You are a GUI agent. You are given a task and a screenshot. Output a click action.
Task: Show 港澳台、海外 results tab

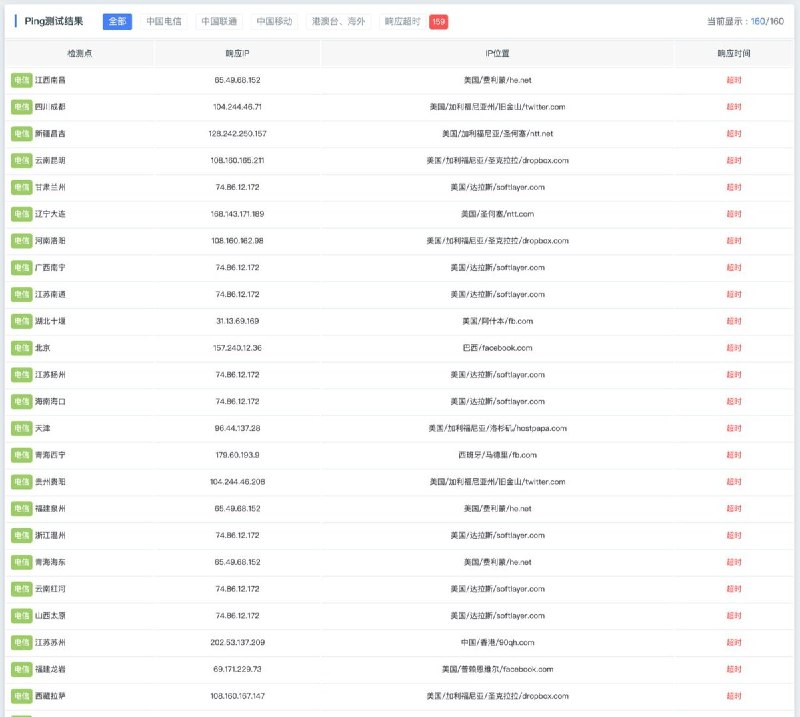pos(338,21)
